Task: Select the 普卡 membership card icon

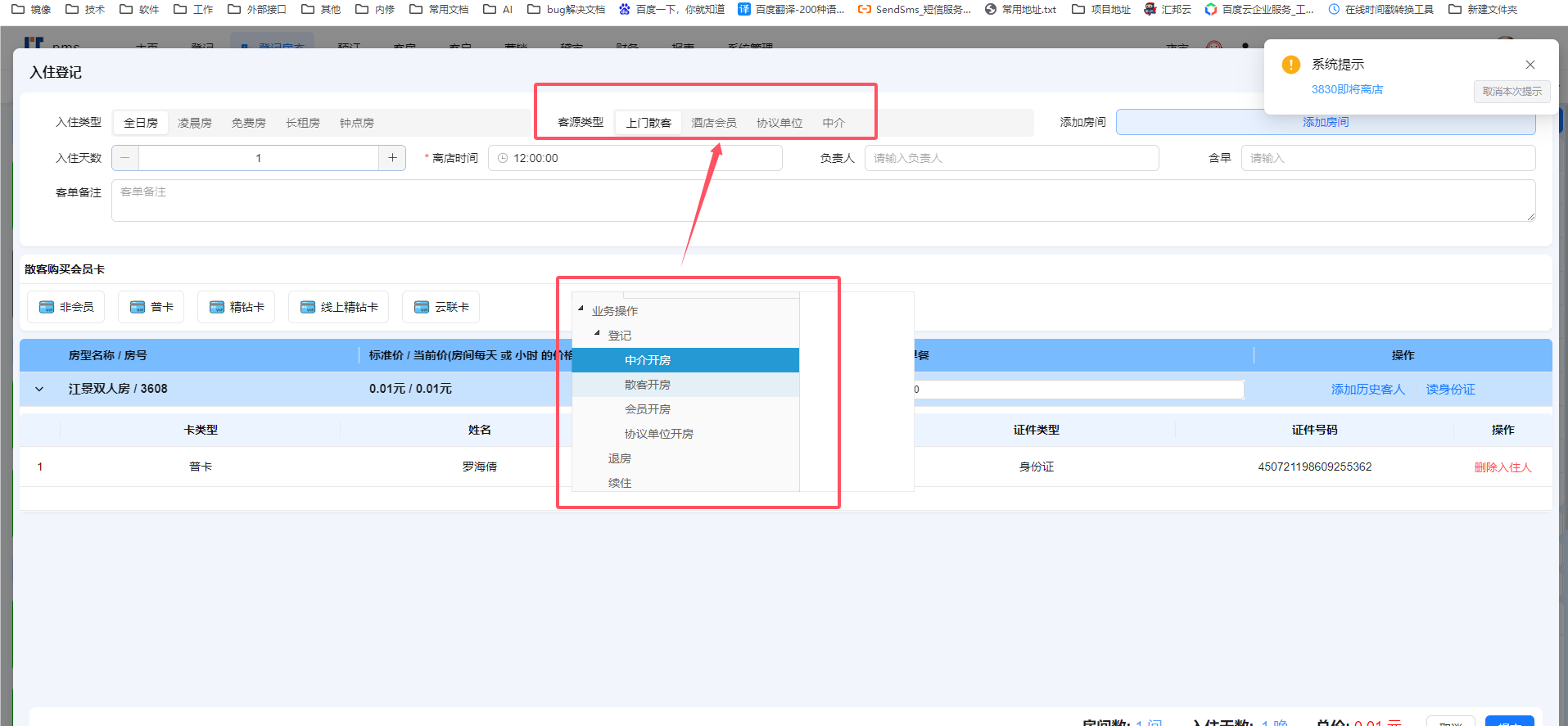Action: [x=138, y=307]
